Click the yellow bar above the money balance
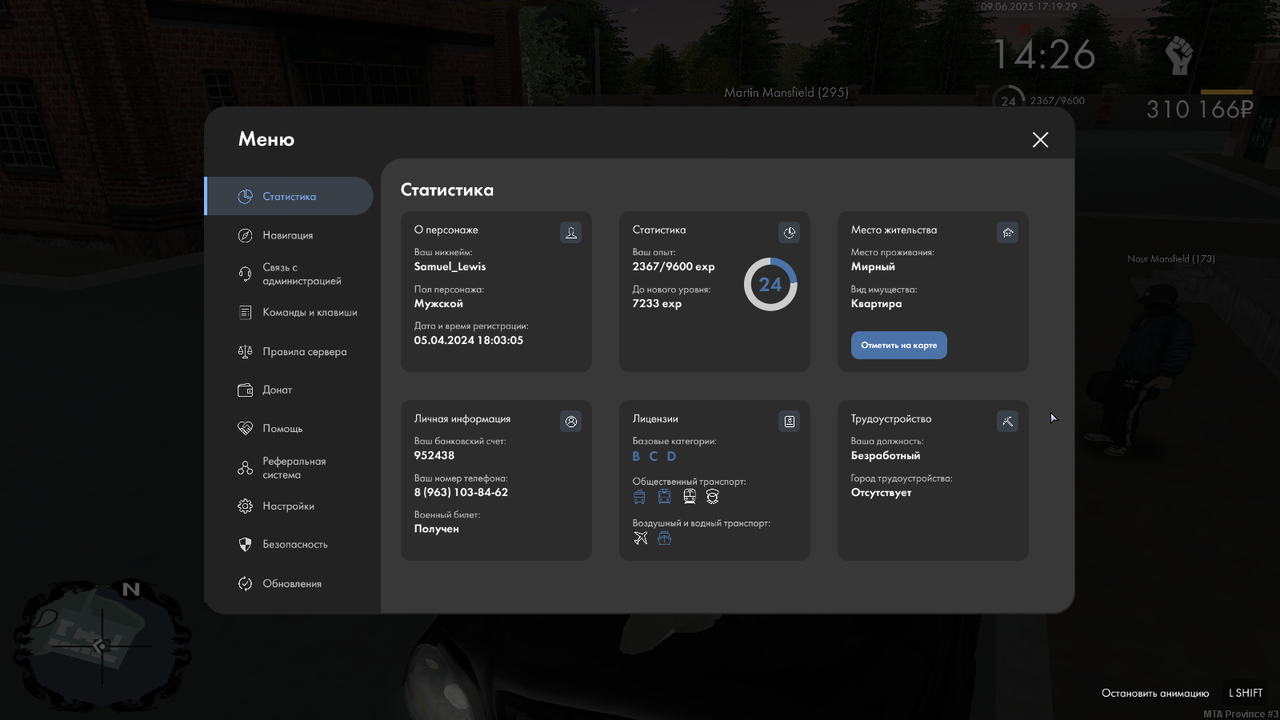The image size is (1280, 720). pos(1226,92)
